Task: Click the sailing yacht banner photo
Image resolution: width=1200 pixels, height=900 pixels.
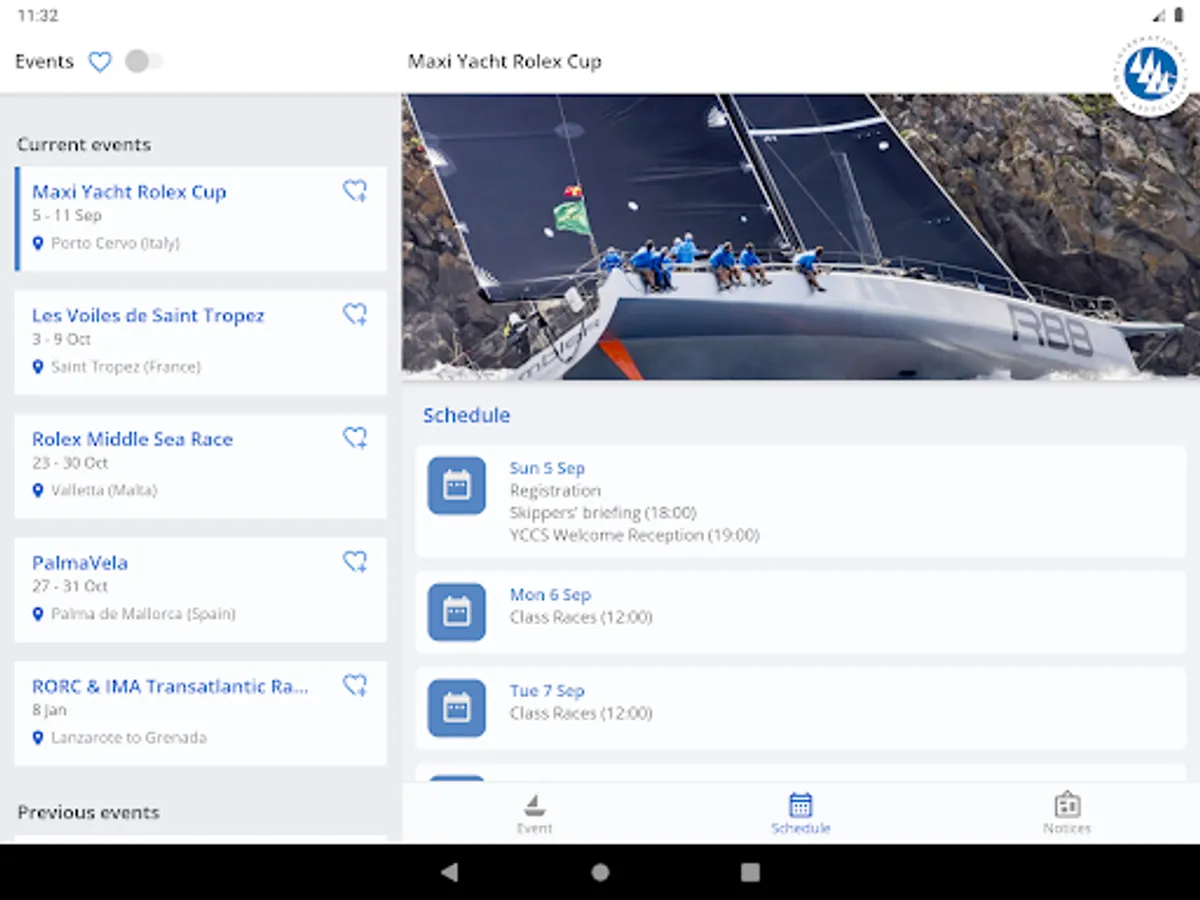Action: click(x=801, y=237)
